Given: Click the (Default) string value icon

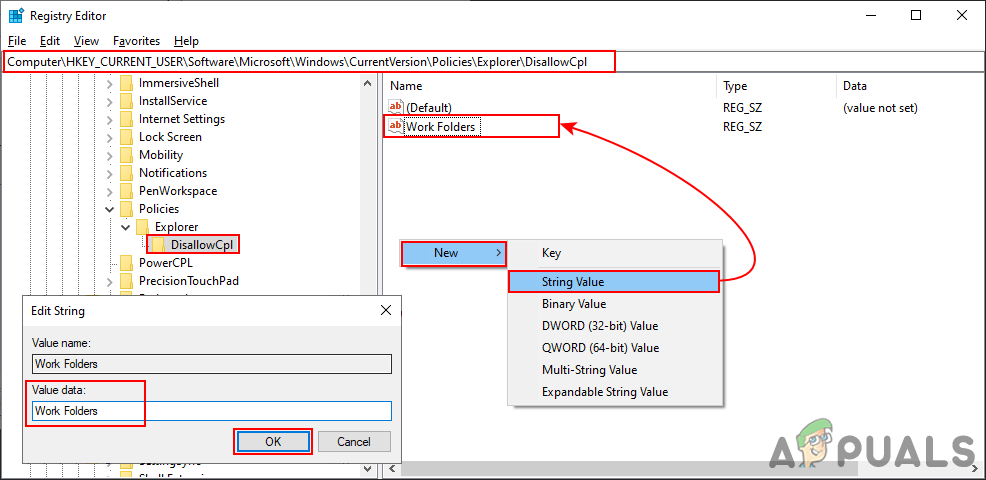Looking at the screenshot, I should 396,108.
